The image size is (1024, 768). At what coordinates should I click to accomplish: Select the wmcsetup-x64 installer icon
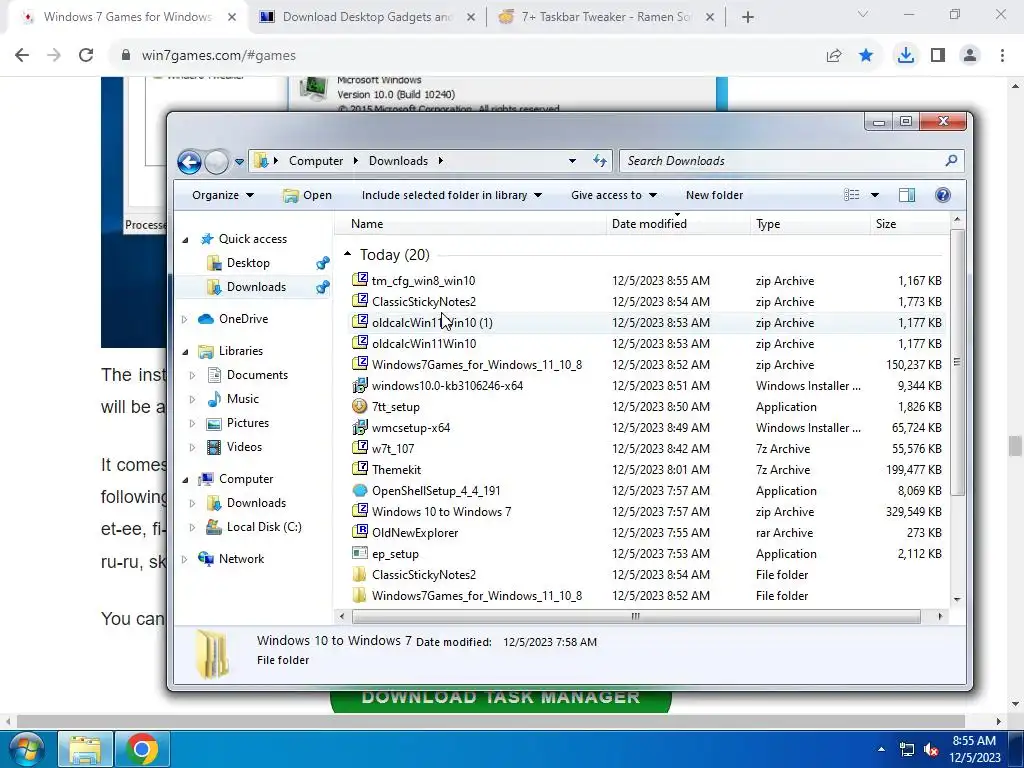pos(360,427)
